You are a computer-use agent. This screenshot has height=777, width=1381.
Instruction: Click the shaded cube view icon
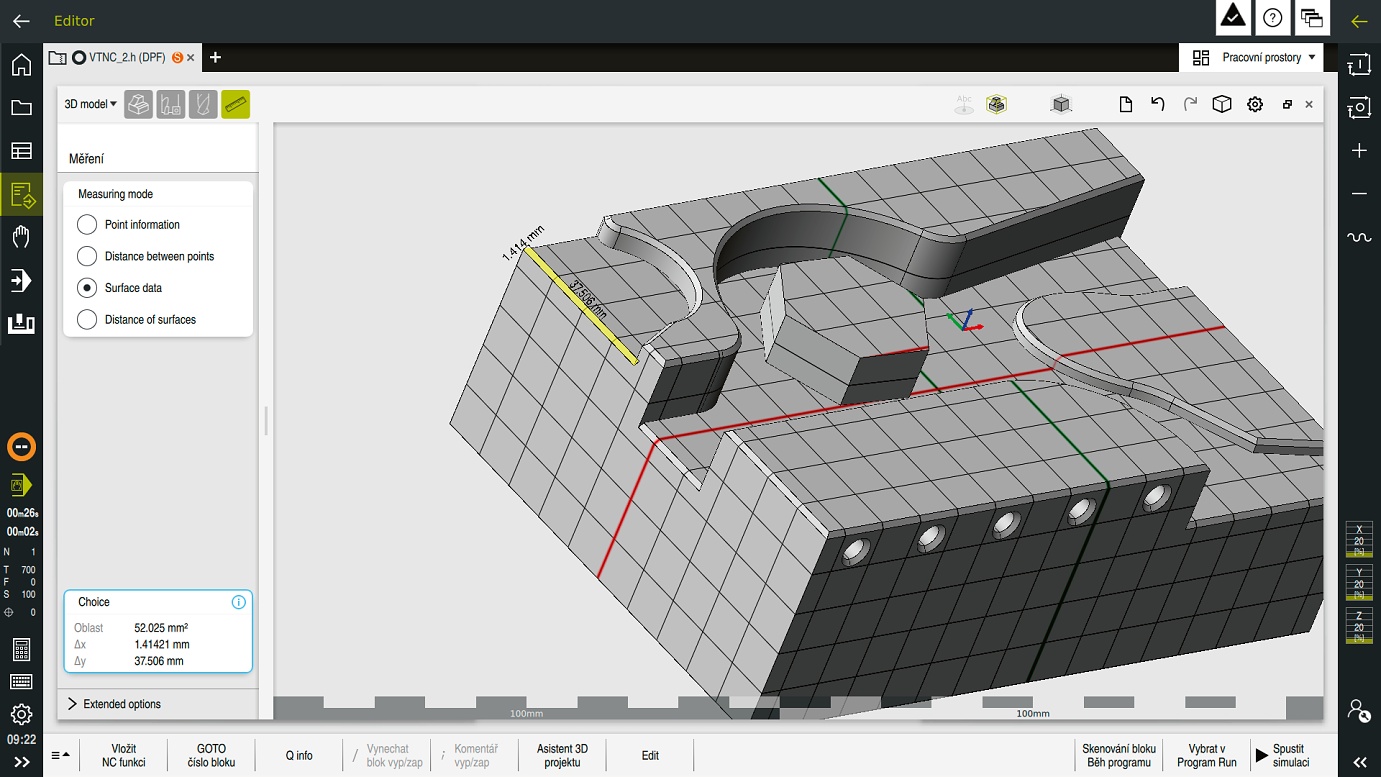[1061, 104]
